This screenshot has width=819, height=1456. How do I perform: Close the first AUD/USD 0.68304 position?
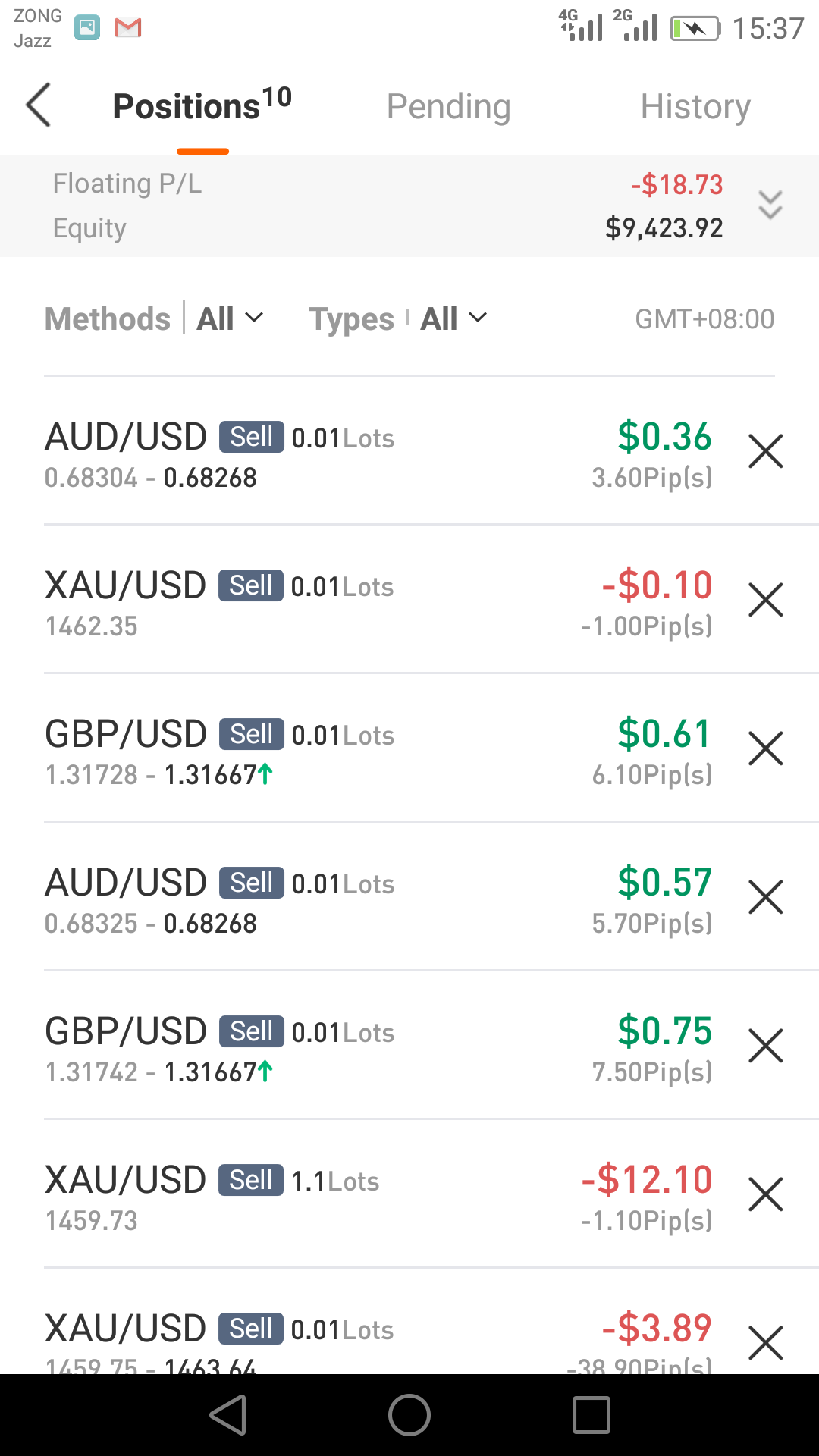pos(765,451)
